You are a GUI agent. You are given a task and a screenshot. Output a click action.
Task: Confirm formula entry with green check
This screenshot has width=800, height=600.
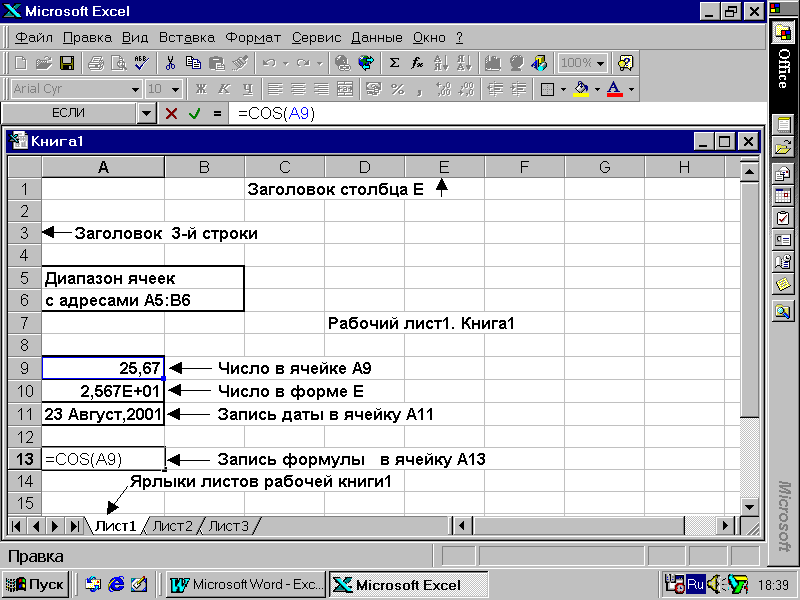point(194,113)
